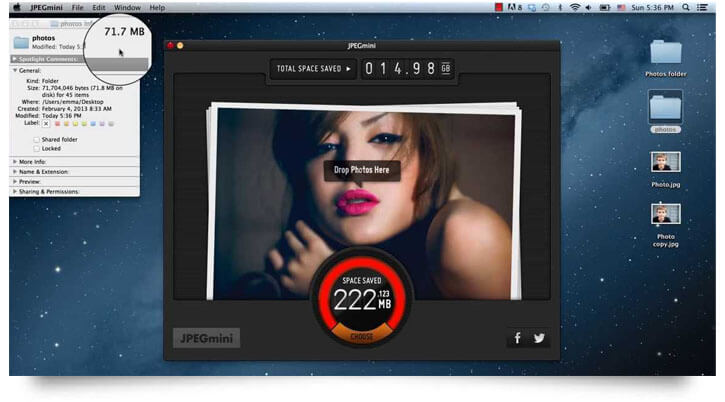The height and width of the screenshot is (402, 725).
Task: Click the Sun 5:36 PM clock
Action: 652,7
